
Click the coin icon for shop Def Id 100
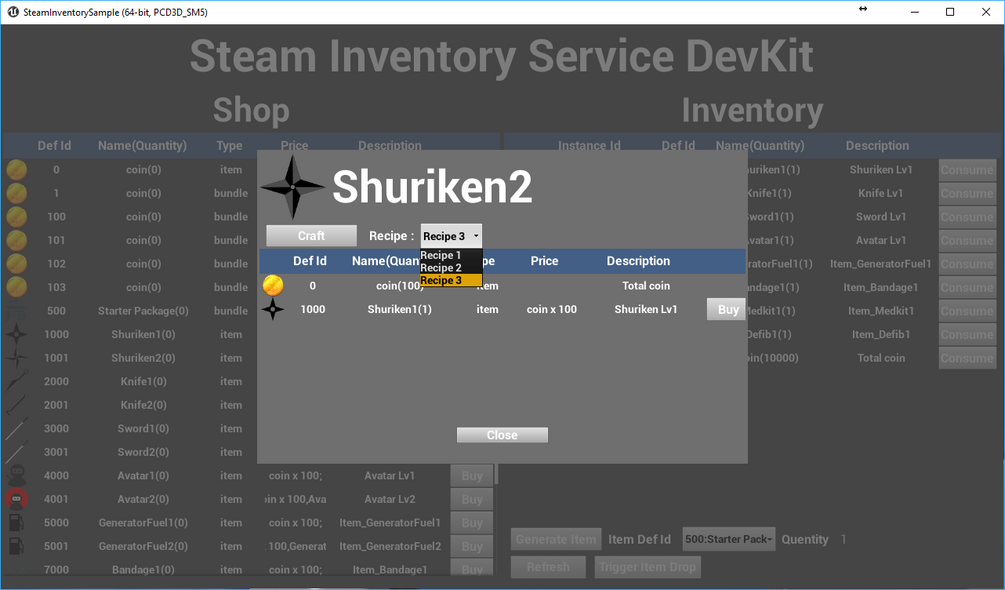coord(17,217)
